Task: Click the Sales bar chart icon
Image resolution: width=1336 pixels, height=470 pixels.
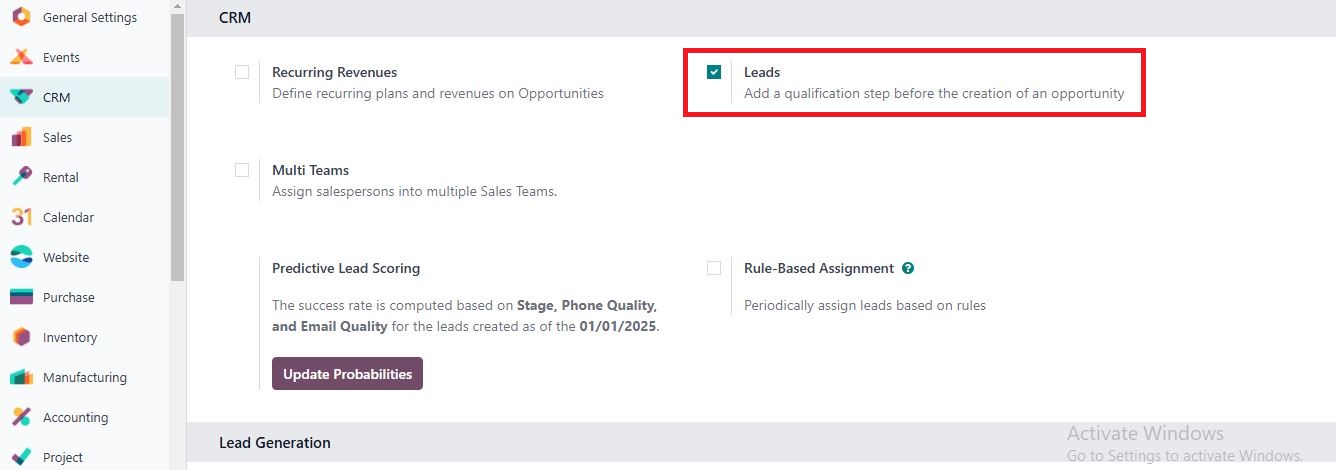Action: (21, 137)
